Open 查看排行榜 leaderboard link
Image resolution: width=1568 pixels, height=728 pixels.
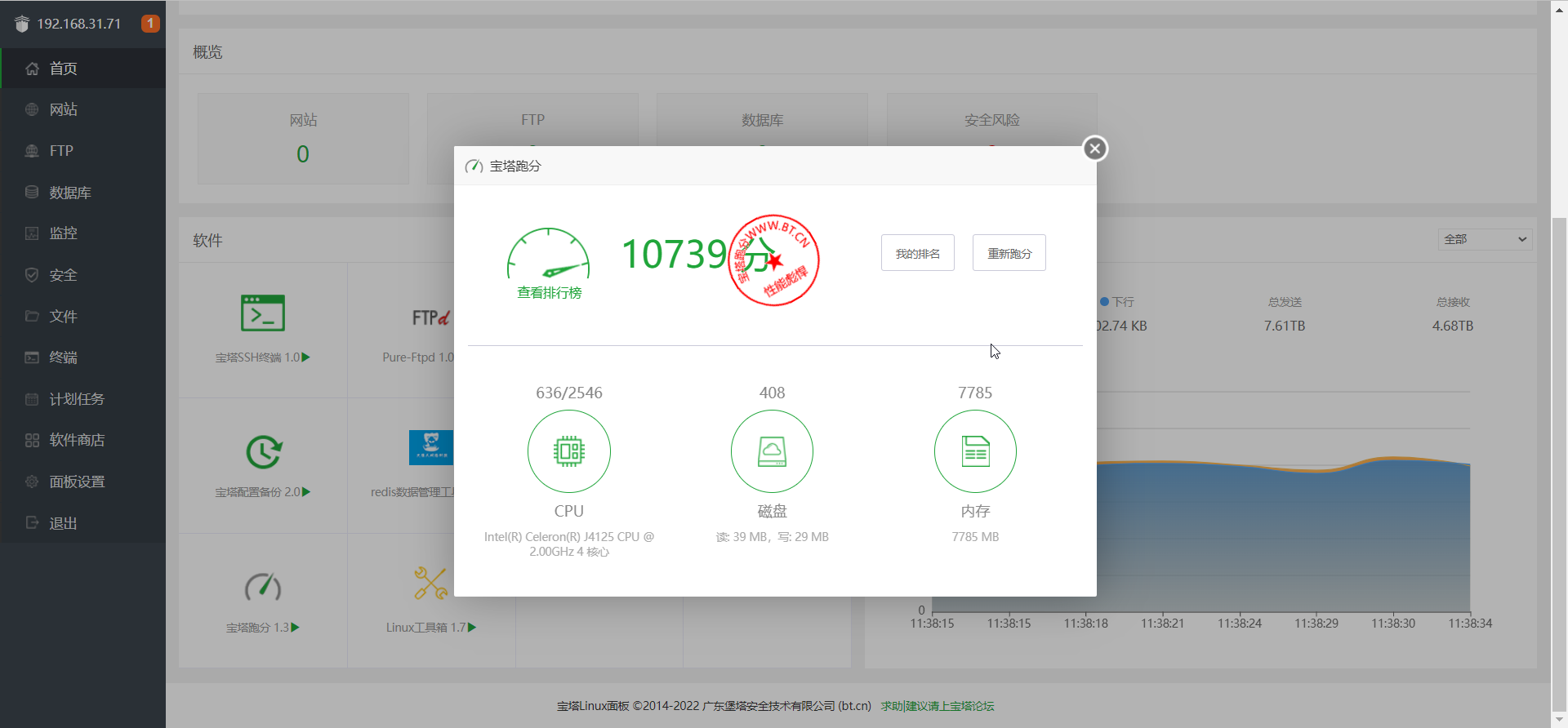[x=549, y=292]
